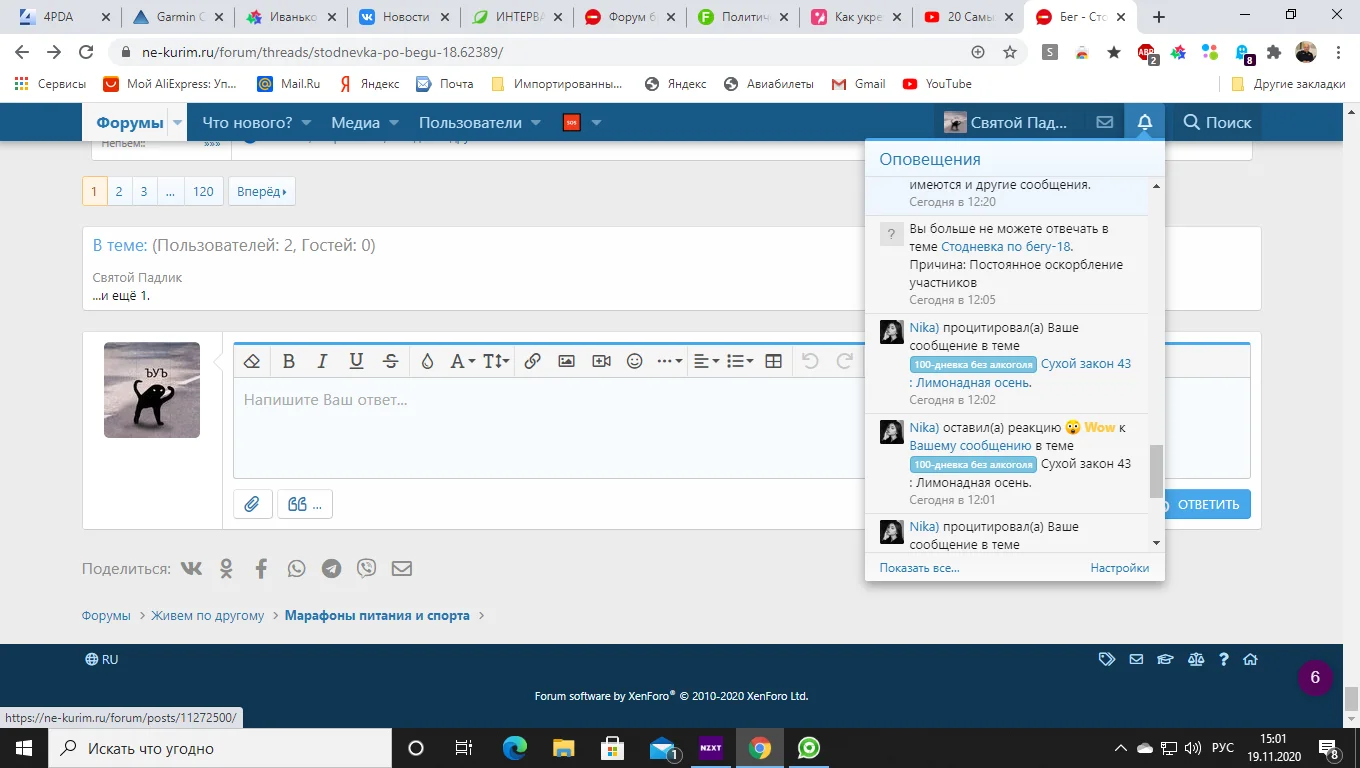Image resolution: width=1360 pixels, height=768 pixels.
Task: Open the Святой Пад... user account menu
Action: [1006, 122]
